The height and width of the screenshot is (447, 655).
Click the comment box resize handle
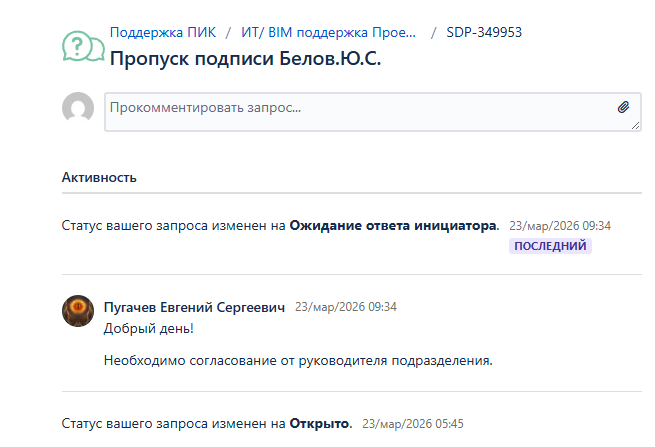(635, 125)
